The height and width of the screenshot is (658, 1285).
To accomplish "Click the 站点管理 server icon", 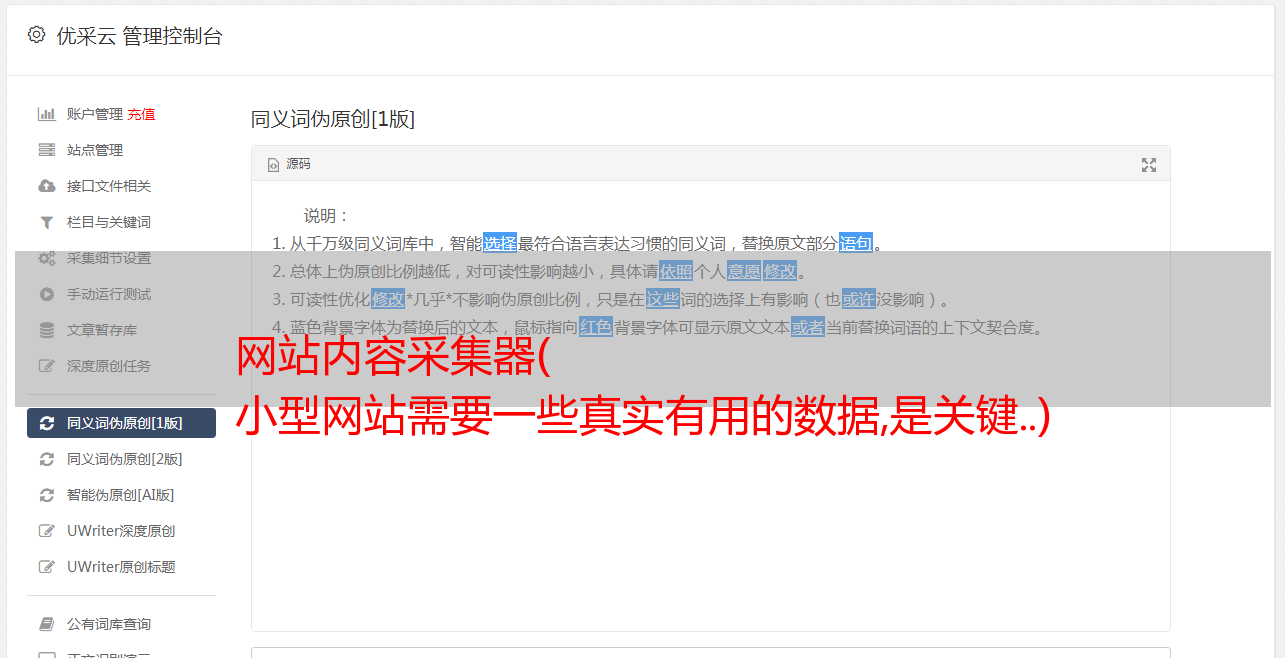I will tap(46, 150).
